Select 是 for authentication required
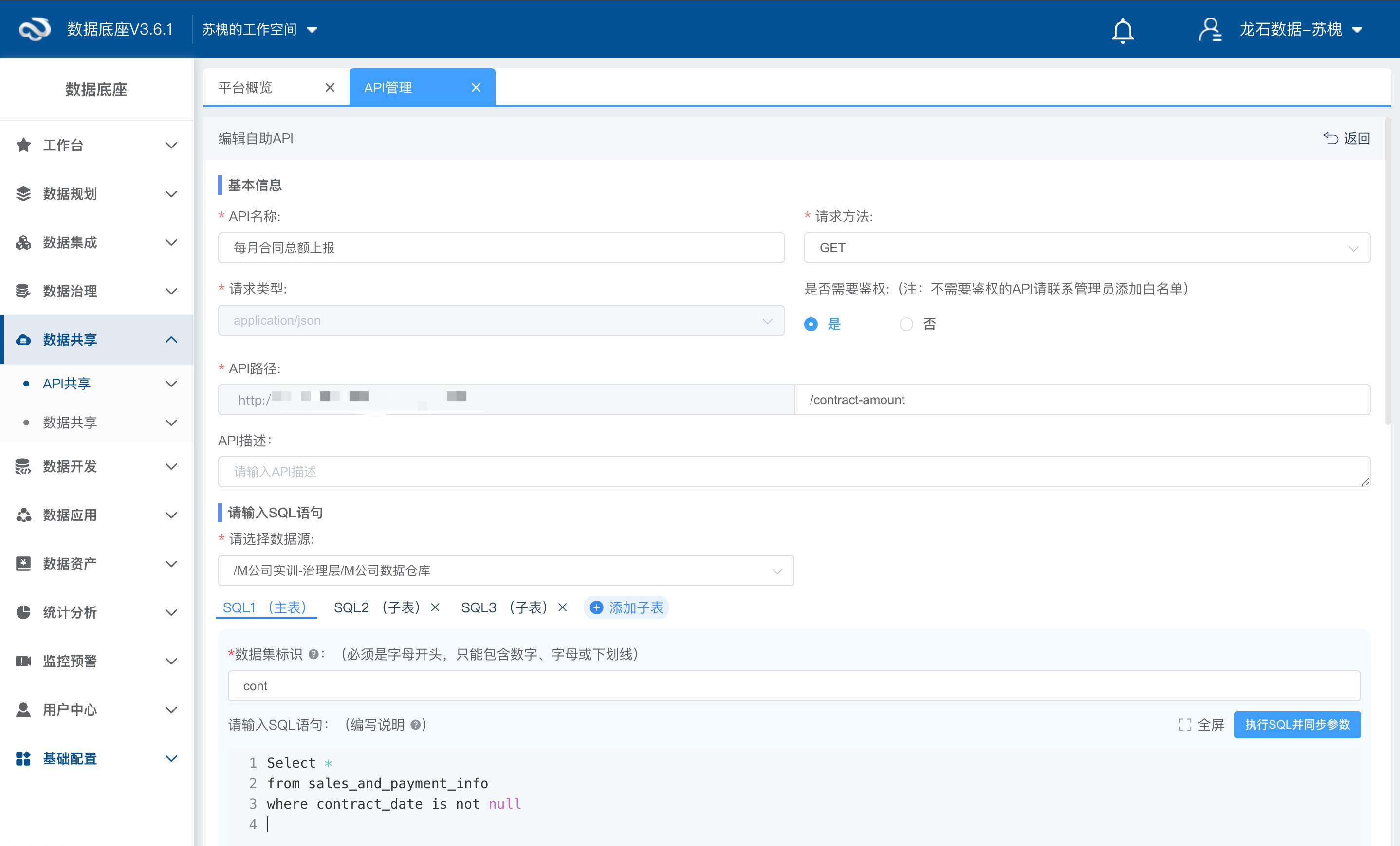This screenshot has height=846, width=1400. (811, 324)
